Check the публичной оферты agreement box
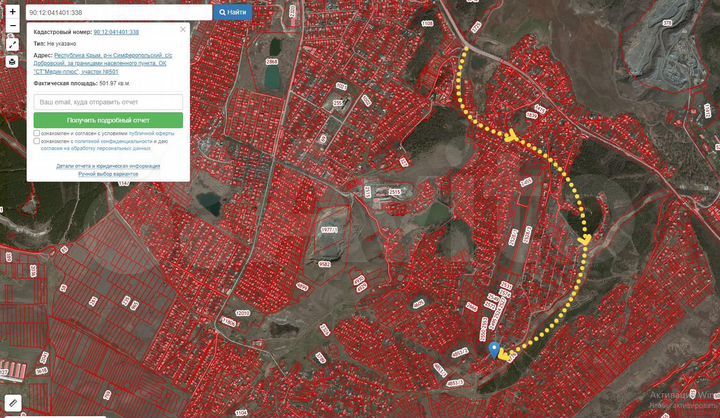The image size is (720, 418). (36, 133)
